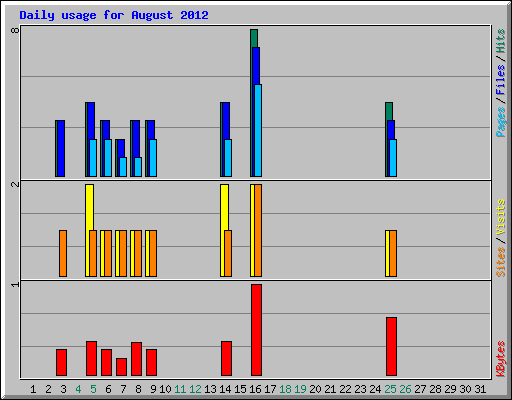Click day label '1' on the axis
This screenshot has height=400, width=512.
pyautogui.click(x=33, y=389)
